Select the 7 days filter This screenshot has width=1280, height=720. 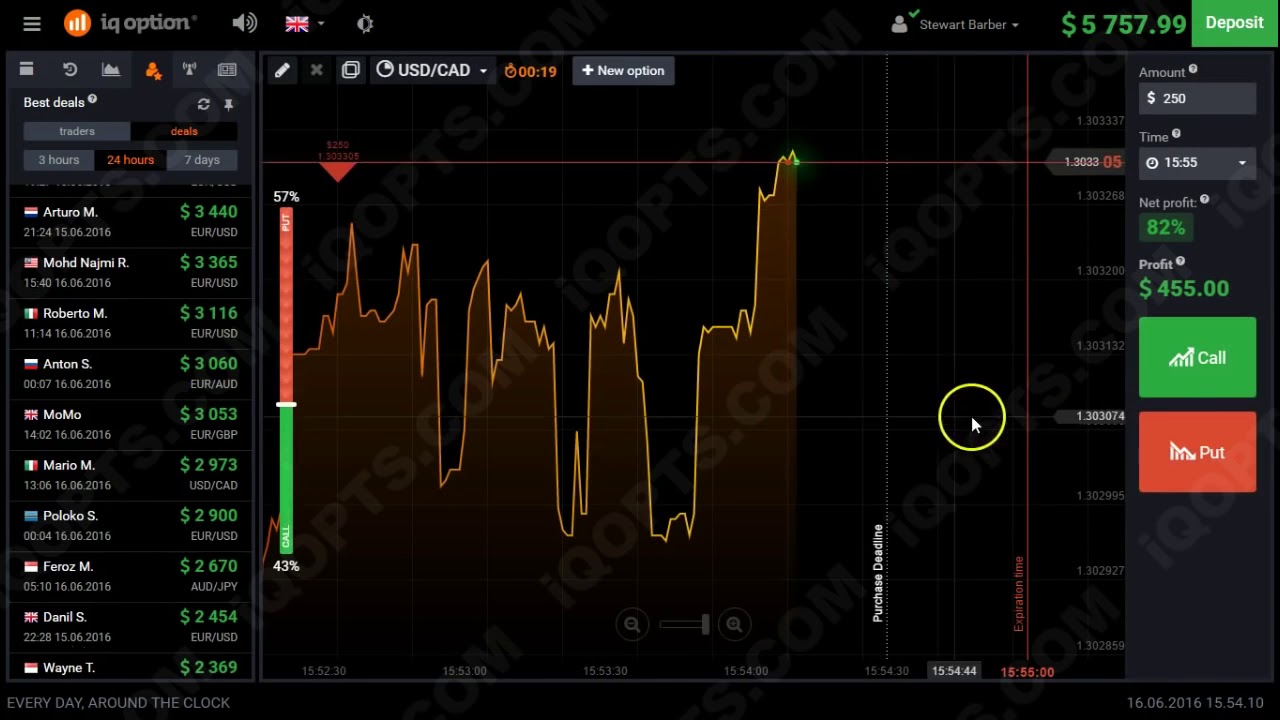click(x=202, y=160)
